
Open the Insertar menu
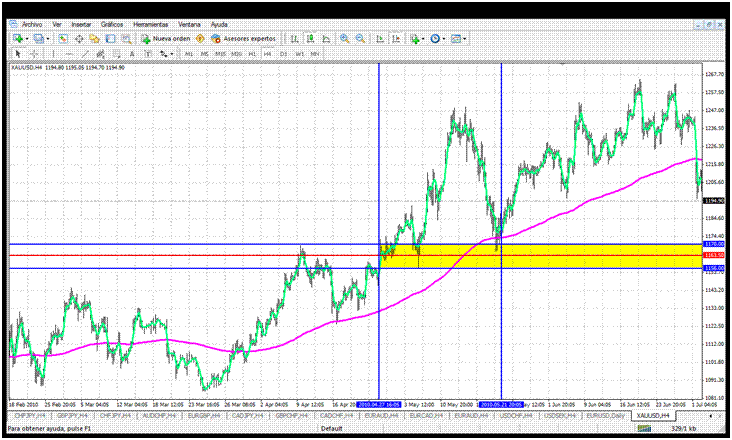click(x=81, y=24)
